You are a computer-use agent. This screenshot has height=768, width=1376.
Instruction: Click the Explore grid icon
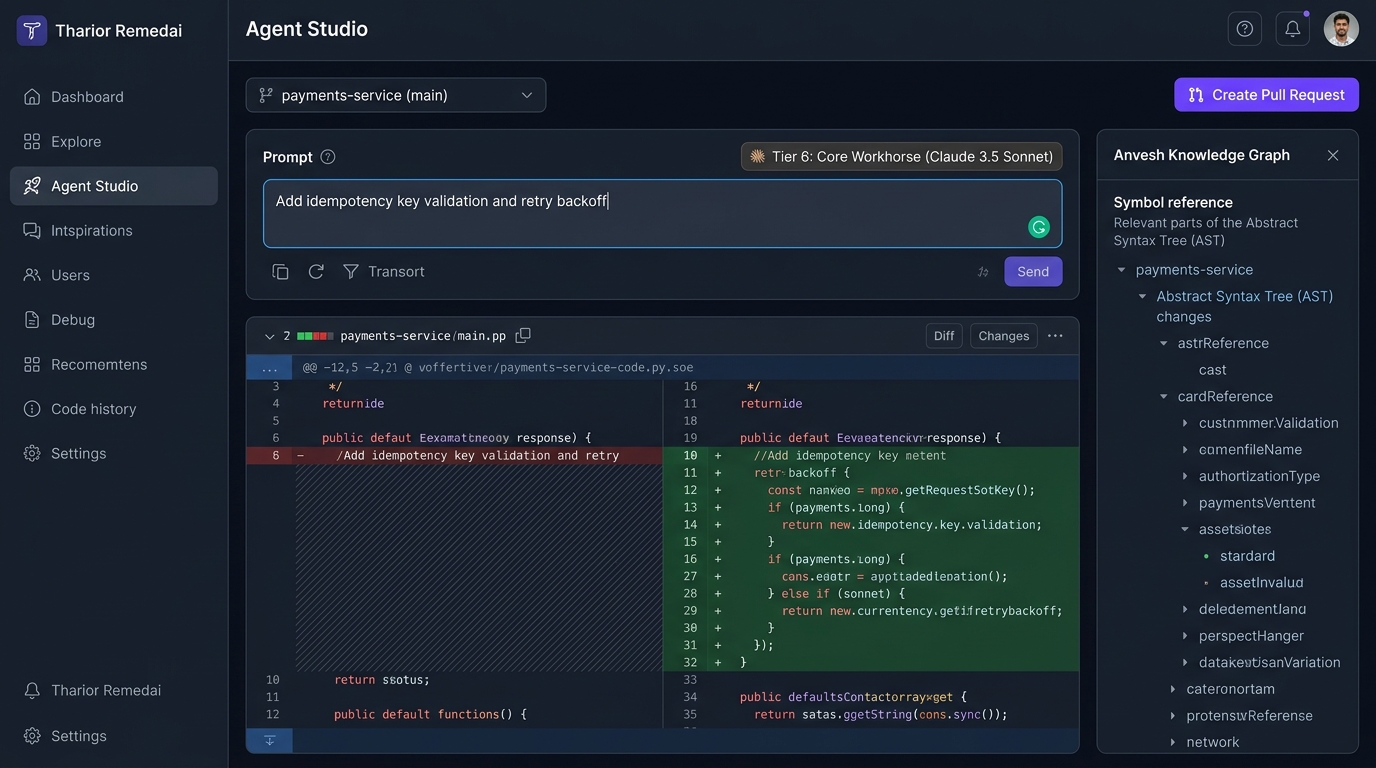pyautogui.click(x=32, y=141)
